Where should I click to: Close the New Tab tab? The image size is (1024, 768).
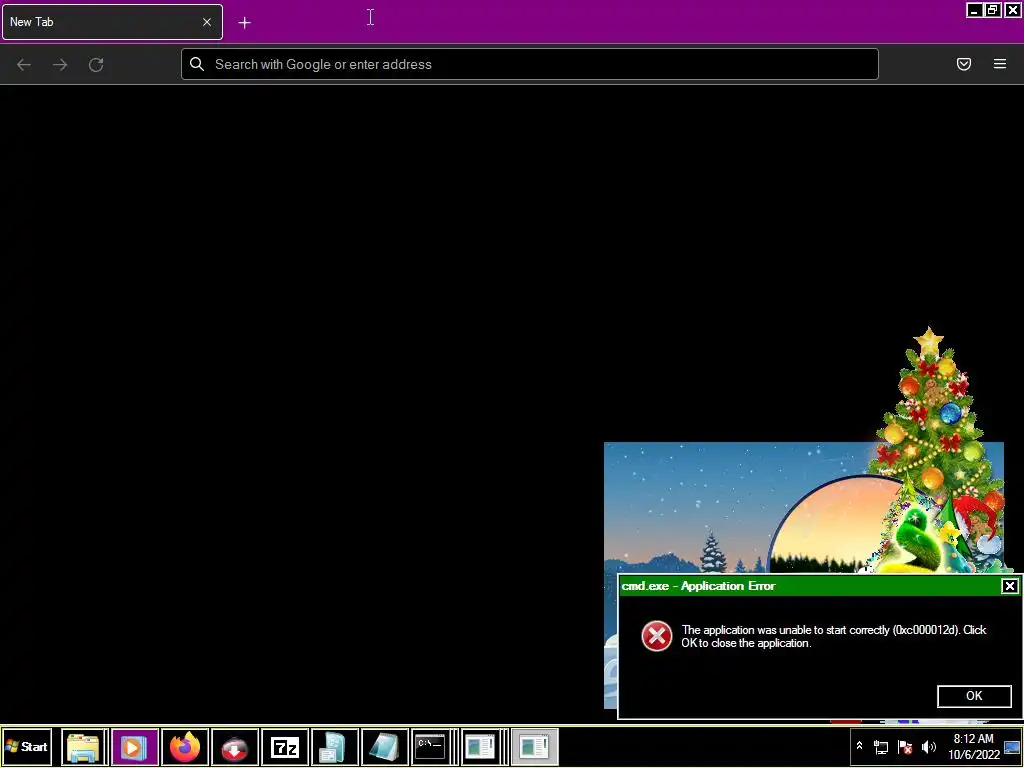(207, 22)
